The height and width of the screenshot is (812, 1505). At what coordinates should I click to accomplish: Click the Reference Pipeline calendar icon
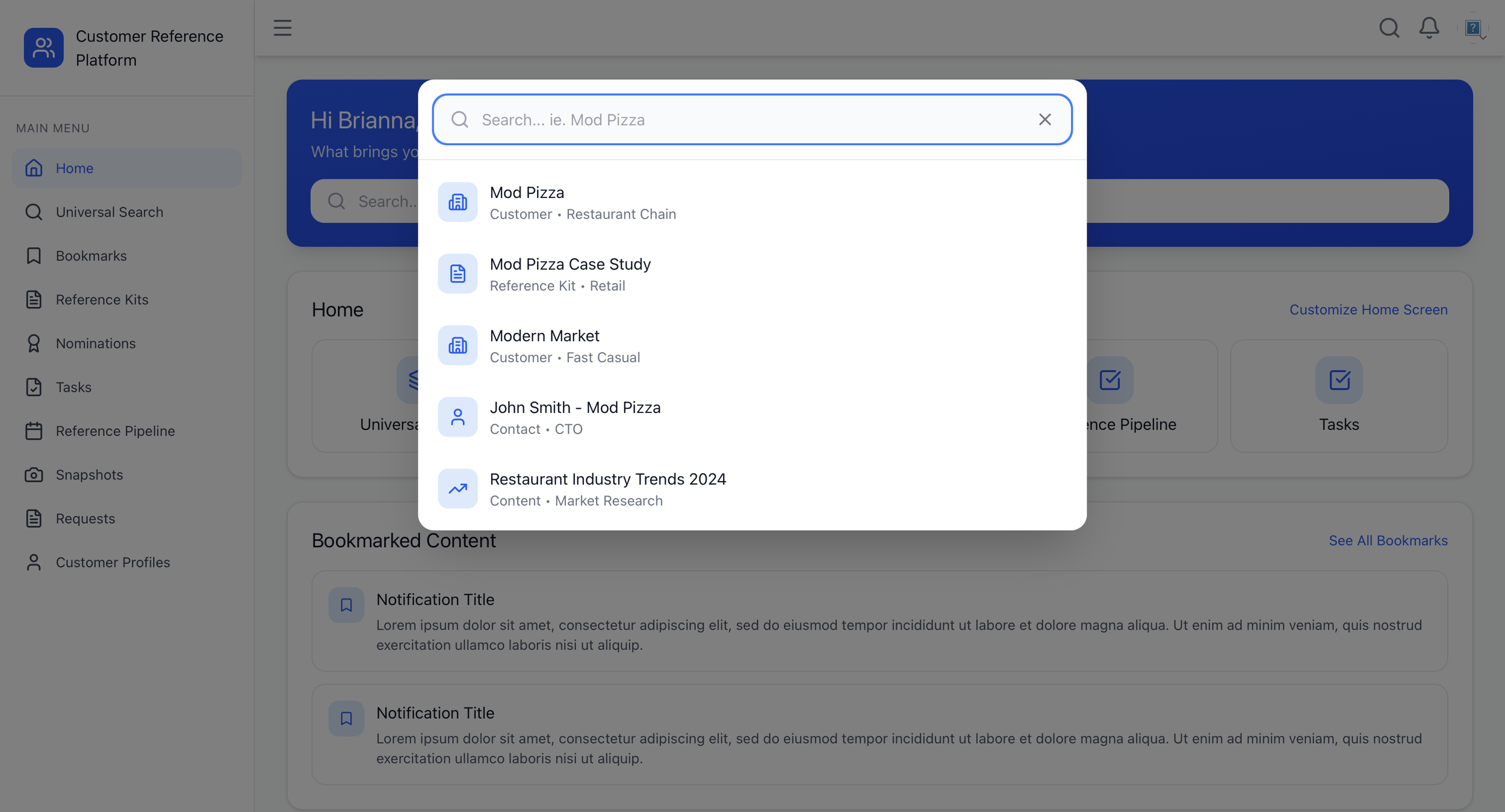(34, 431)
